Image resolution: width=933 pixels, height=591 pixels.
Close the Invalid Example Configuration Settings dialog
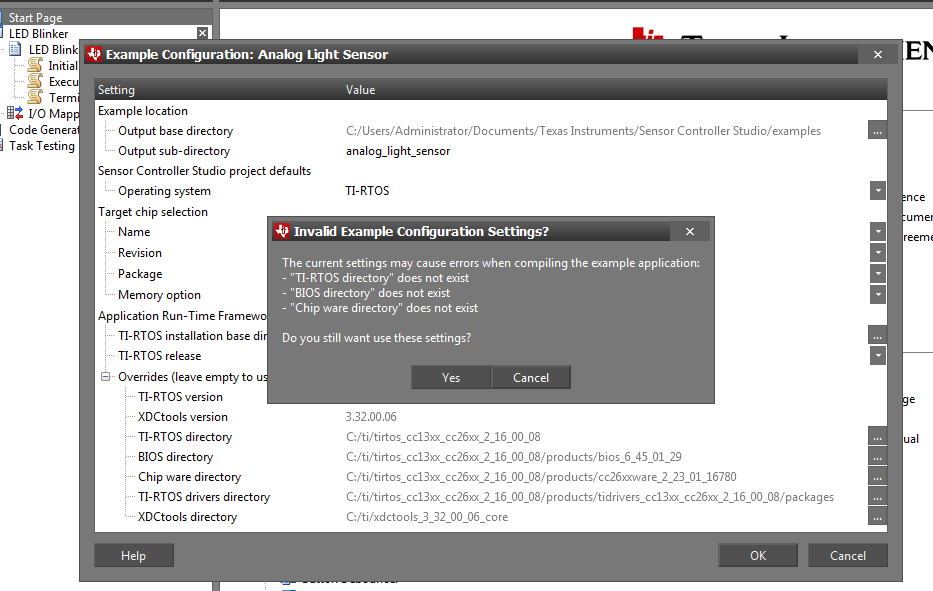point(690,232)
